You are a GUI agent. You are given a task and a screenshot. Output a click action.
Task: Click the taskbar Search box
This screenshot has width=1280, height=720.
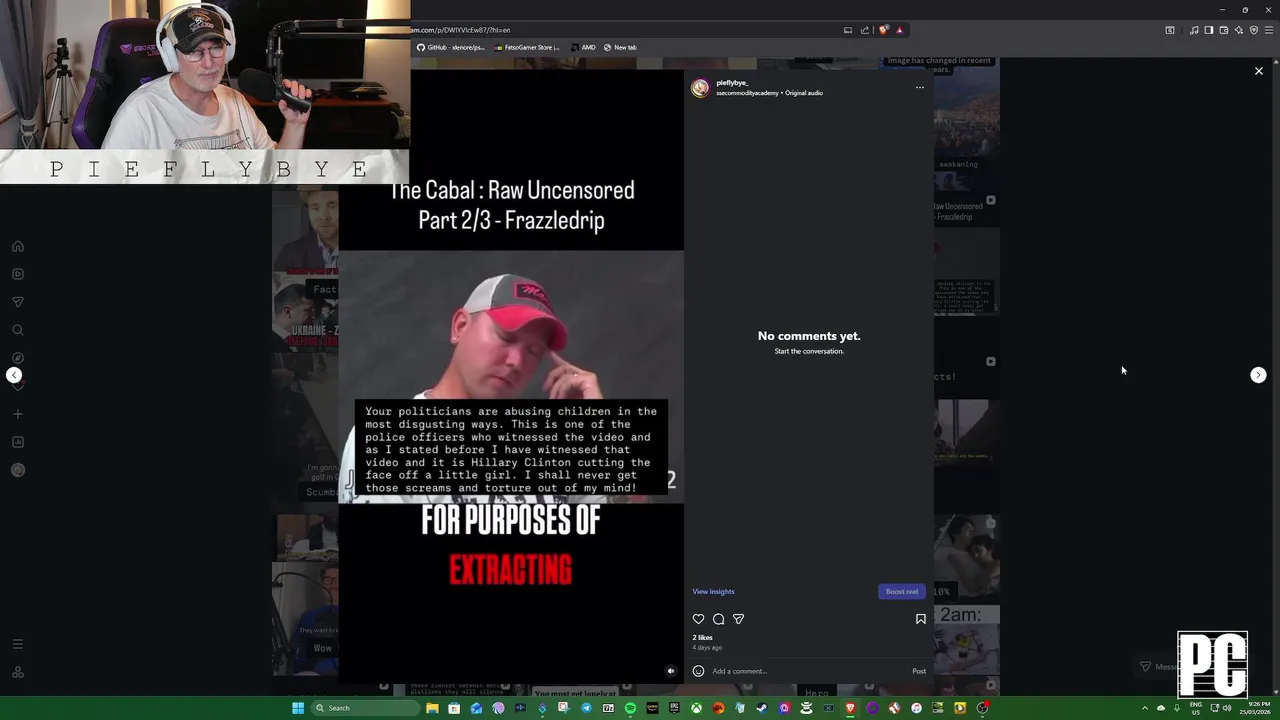(x=365, y=708)
